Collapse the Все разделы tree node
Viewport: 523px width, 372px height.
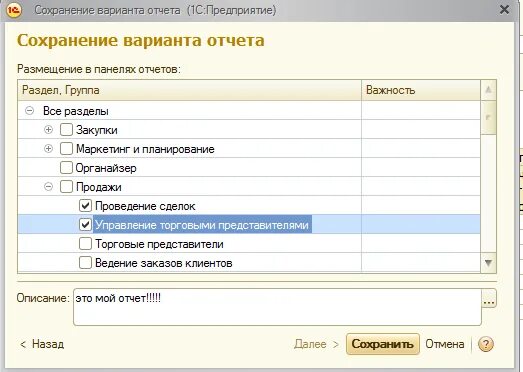tap(30, 110)
